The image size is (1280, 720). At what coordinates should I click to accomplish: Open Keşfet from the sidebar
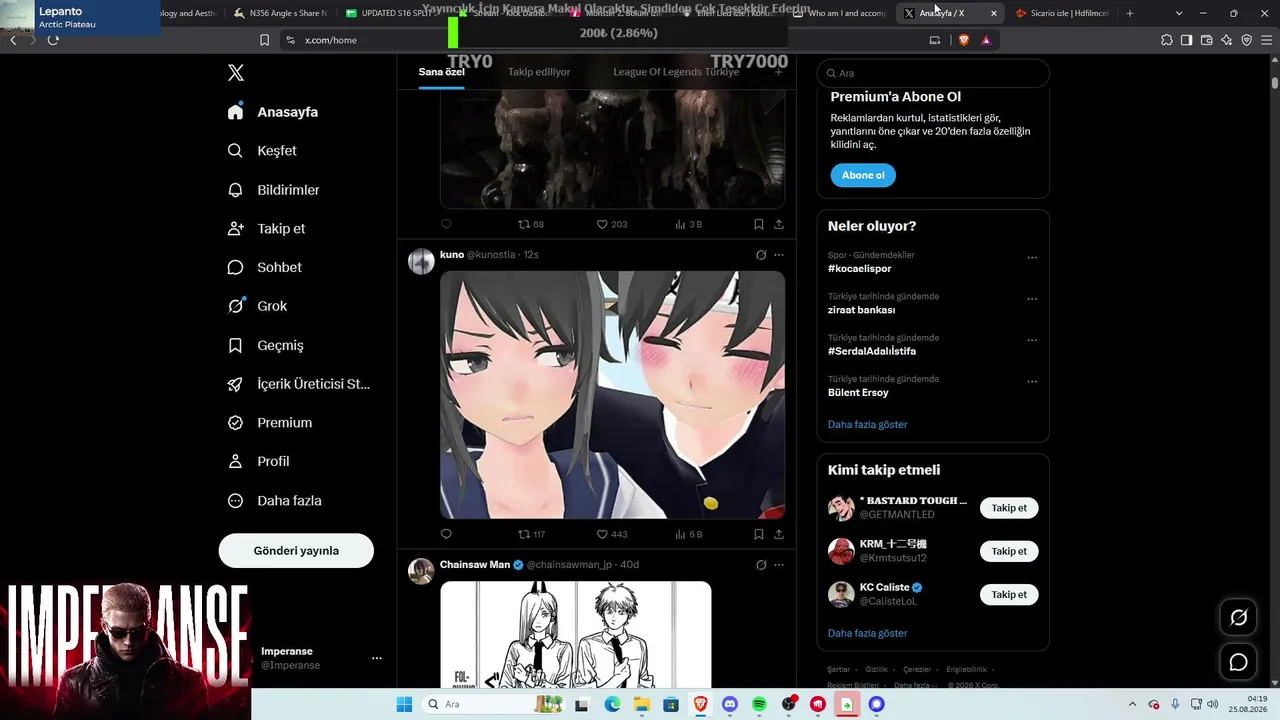262,151
